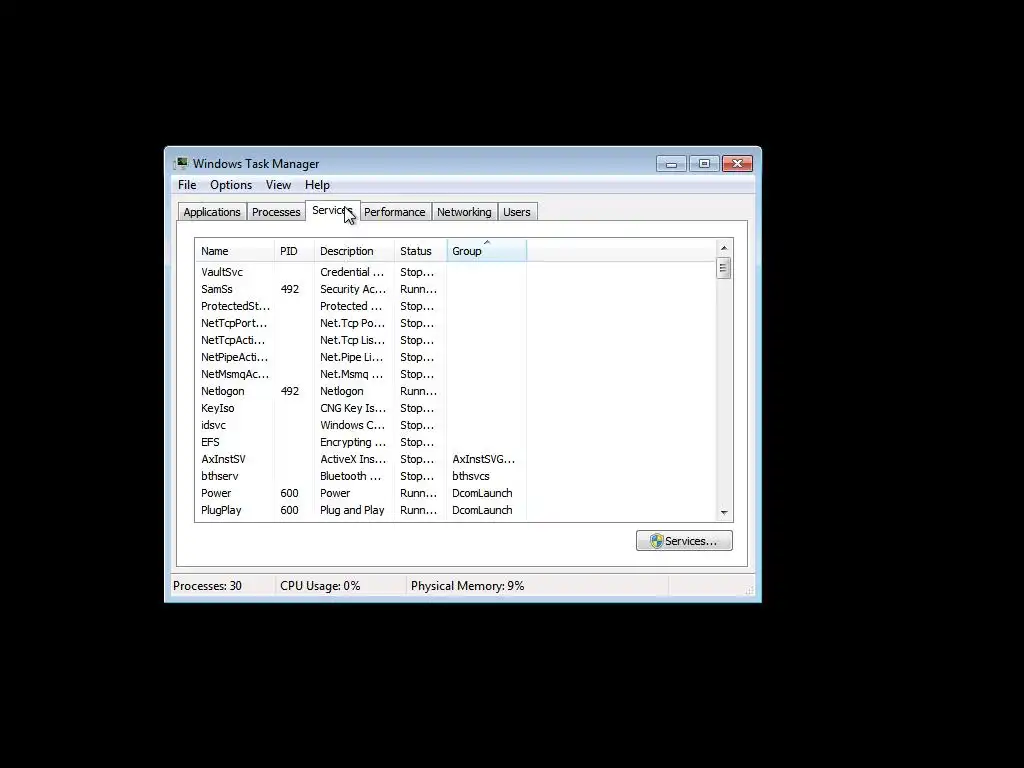
Task: Click the bthsvcs group cell
Action: (x=471, y=476)
